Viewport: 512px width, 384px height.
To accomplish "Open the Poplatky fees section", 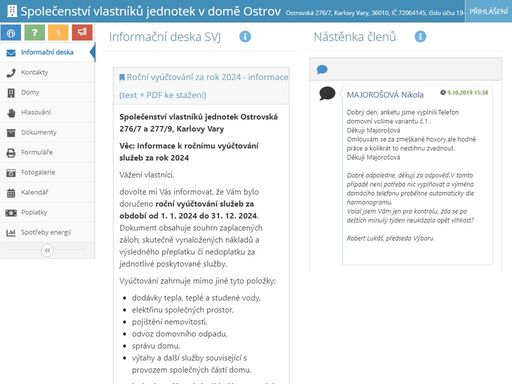I will pyautogui.click(x=47, y=212).
